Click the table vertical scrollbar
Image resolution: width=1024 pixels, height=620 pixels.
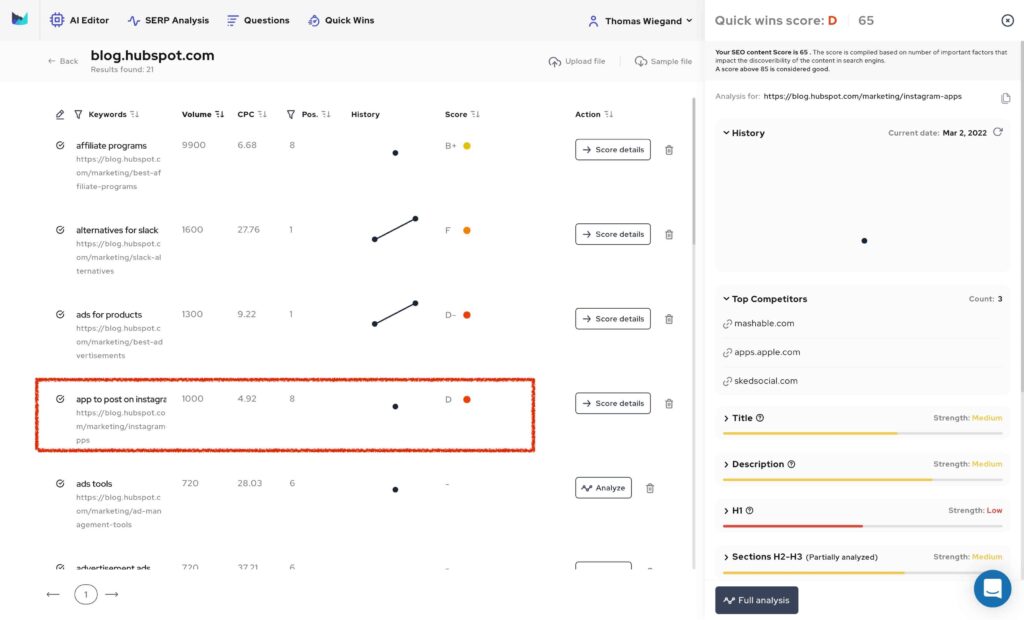tap(693, 170)
